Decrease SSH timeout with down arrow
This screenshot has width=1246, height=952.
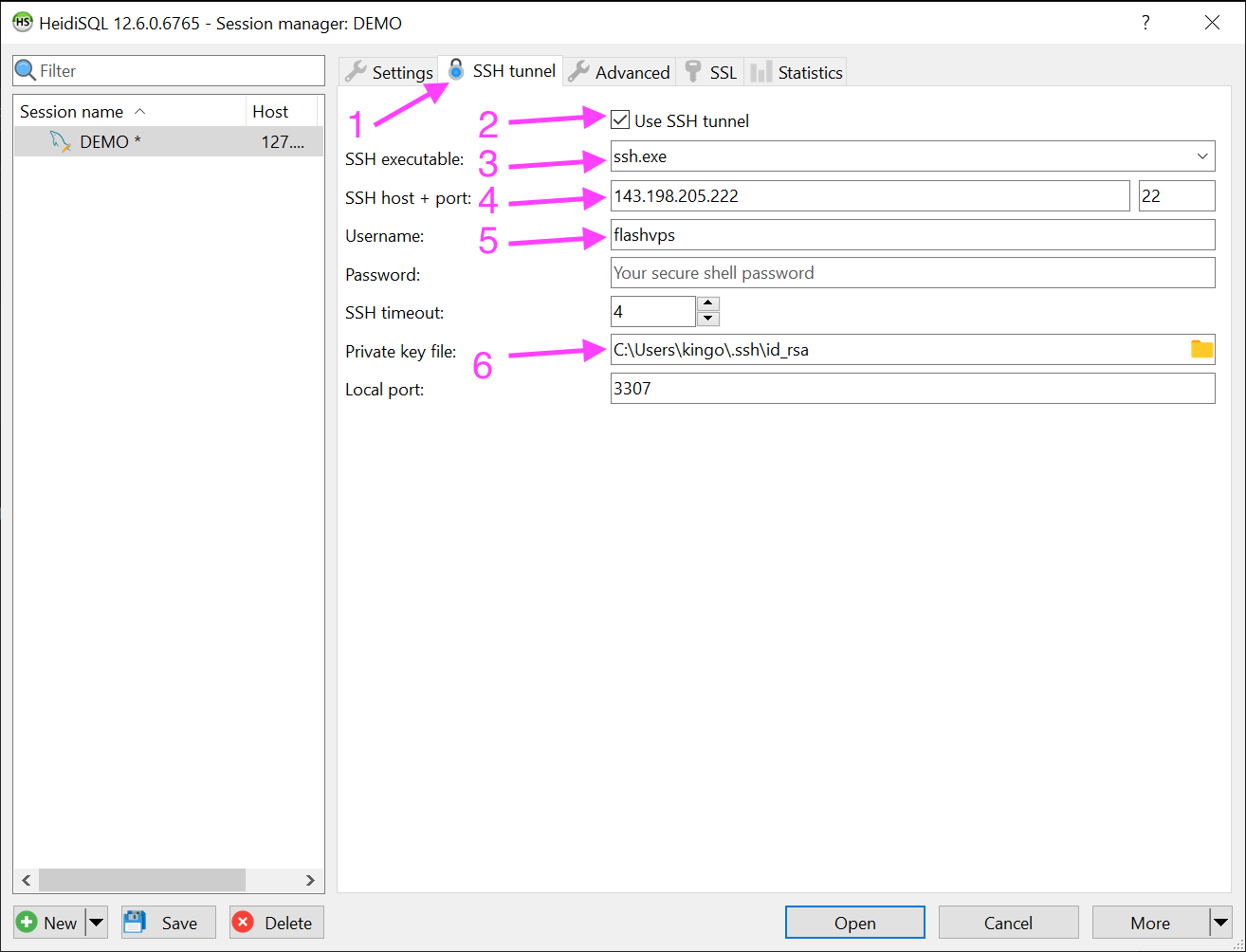(708, 319)
